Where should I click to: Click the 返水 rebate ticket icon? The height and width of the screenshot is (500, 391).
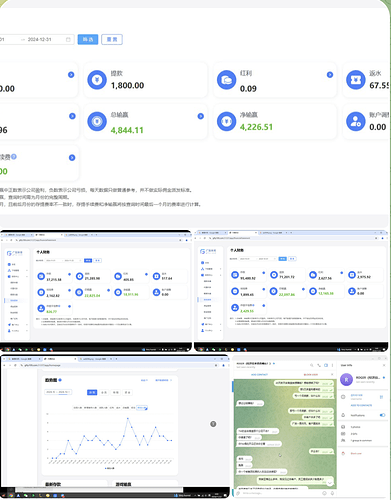(x=356, y=80)
